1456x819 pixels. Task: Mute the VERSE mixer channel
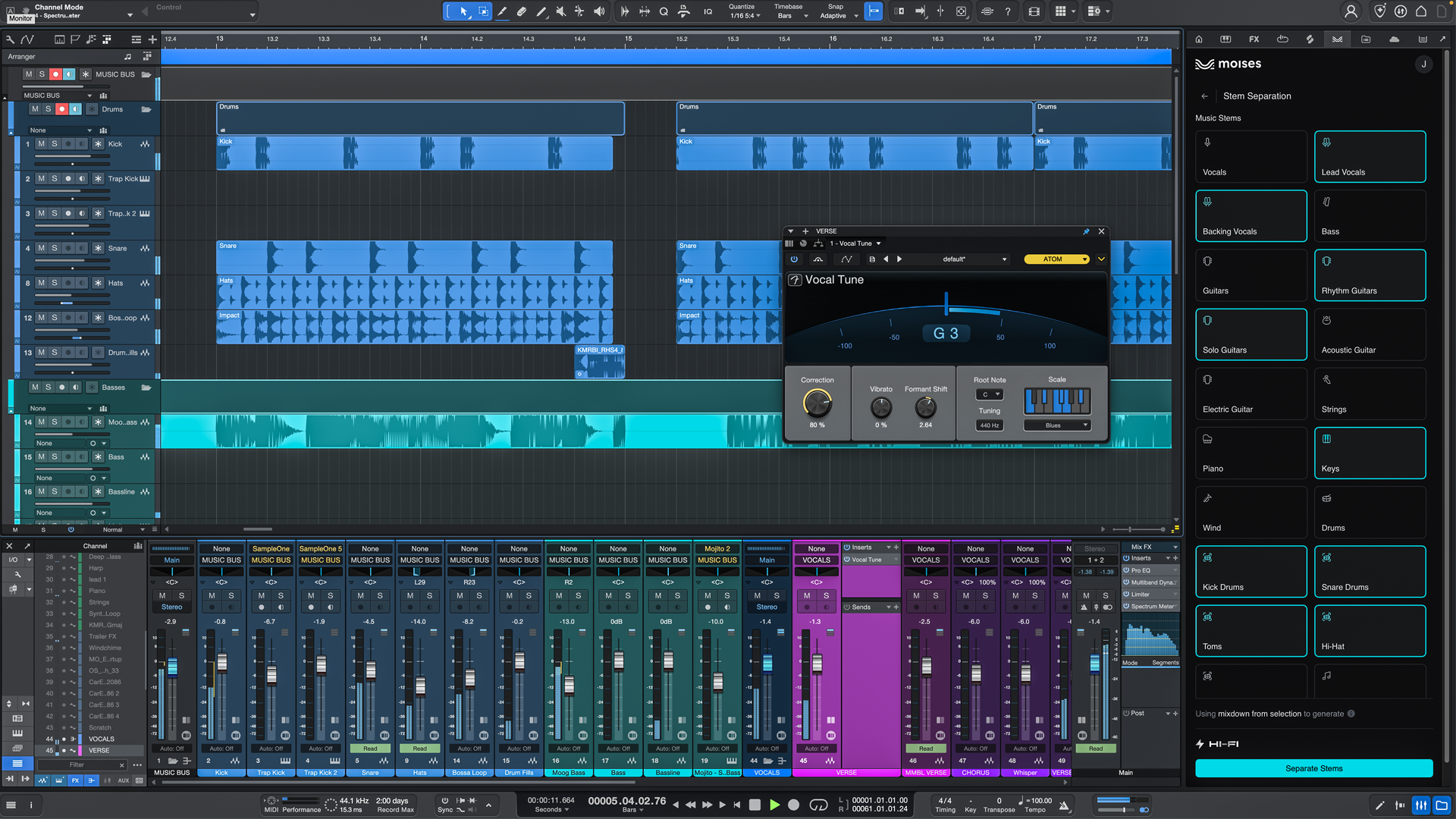(807, 596)
